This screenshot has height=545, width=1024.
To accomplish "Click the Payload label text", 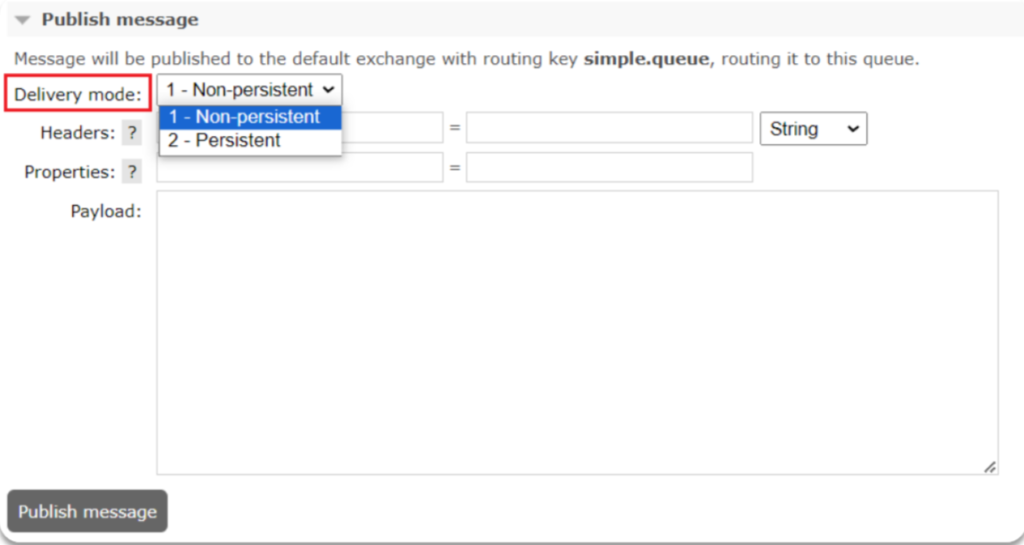I will (x=105, y=211).
